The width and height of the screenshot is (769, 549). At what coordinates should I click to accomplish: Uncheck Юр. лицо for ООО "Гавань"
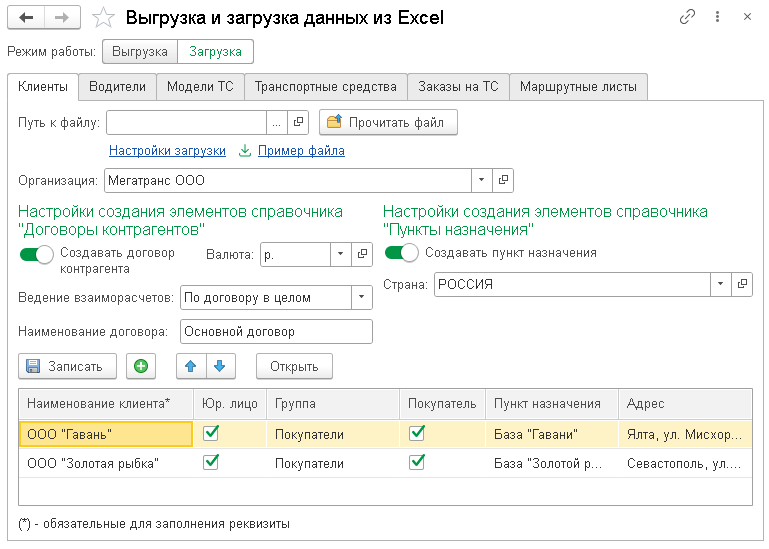pyautogui.click(x=211, y=434)
